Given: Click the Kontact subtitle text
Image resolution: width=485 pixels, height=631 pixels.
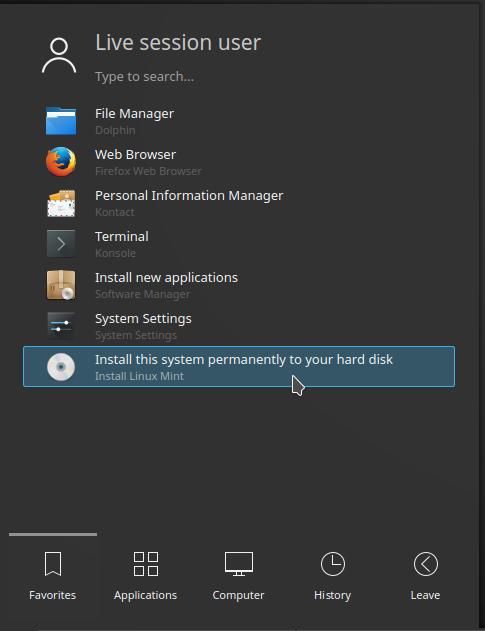Looking at the screenshot, I should click(115, 212).
